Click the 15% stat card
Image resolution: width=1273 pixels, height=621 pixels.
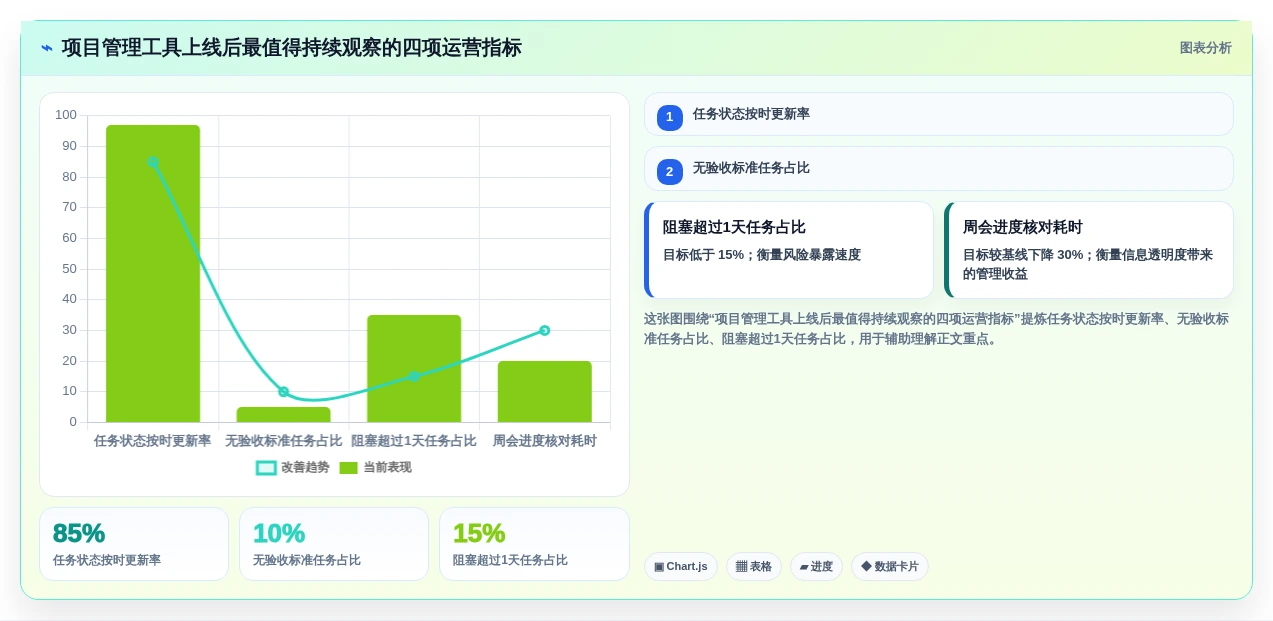(534, 544)
